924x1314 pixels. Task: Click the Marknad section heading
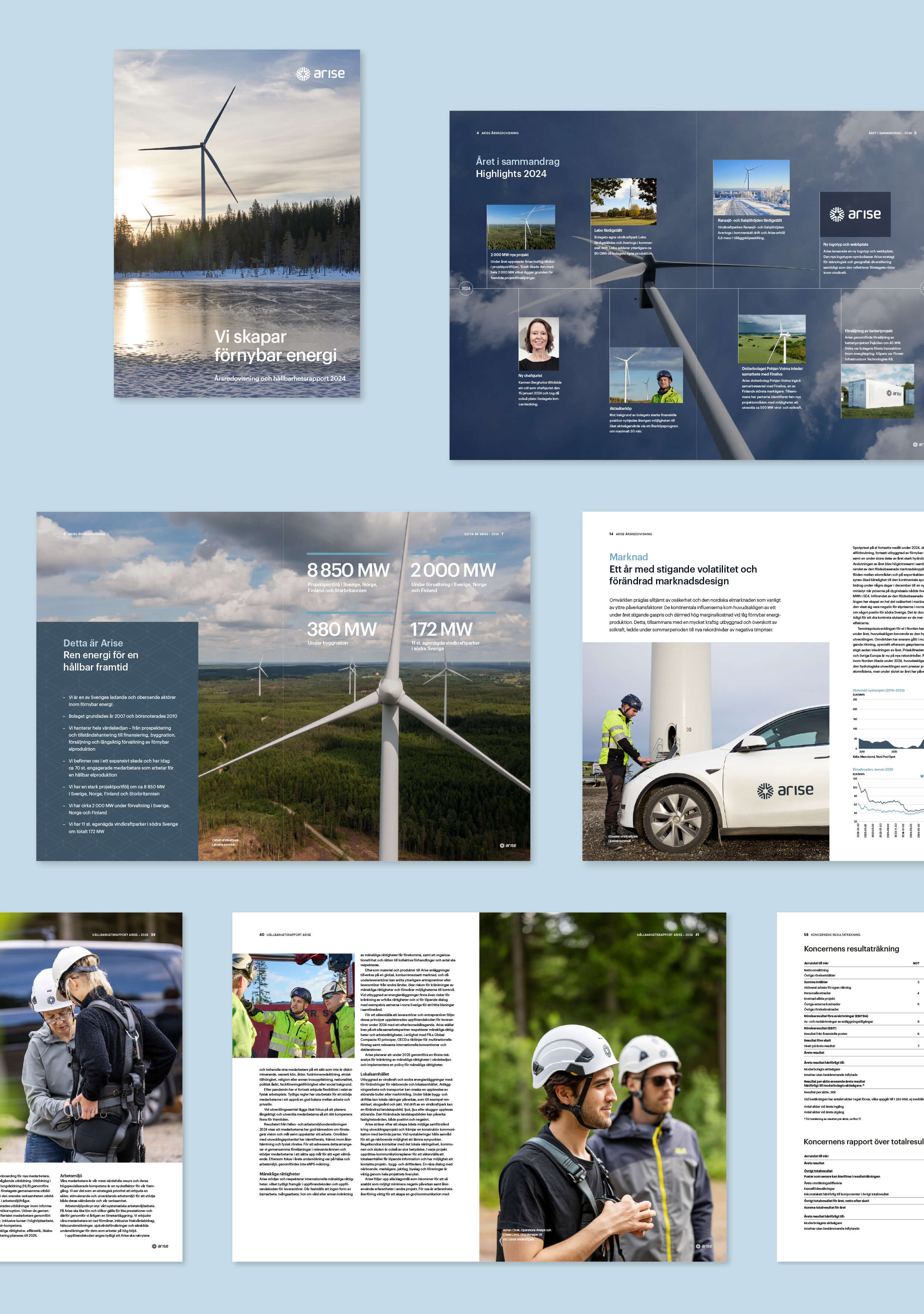[x=628, y=557]
